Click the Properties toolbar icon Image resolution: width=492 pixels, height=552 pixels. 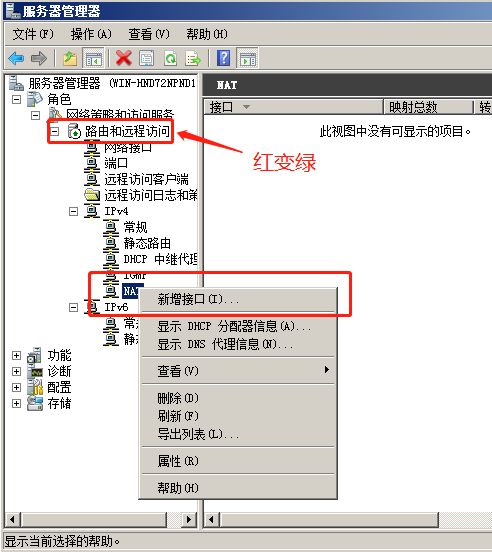tap(146, 58)
